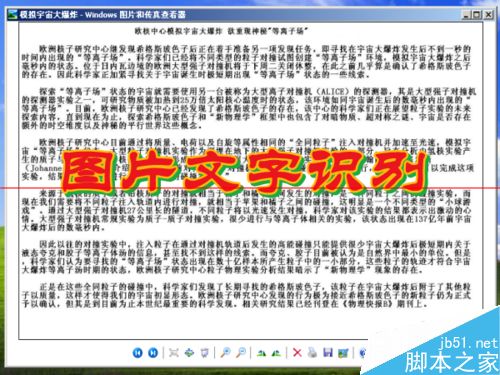
Task: Go to the next image
Action: pos(153,352)
